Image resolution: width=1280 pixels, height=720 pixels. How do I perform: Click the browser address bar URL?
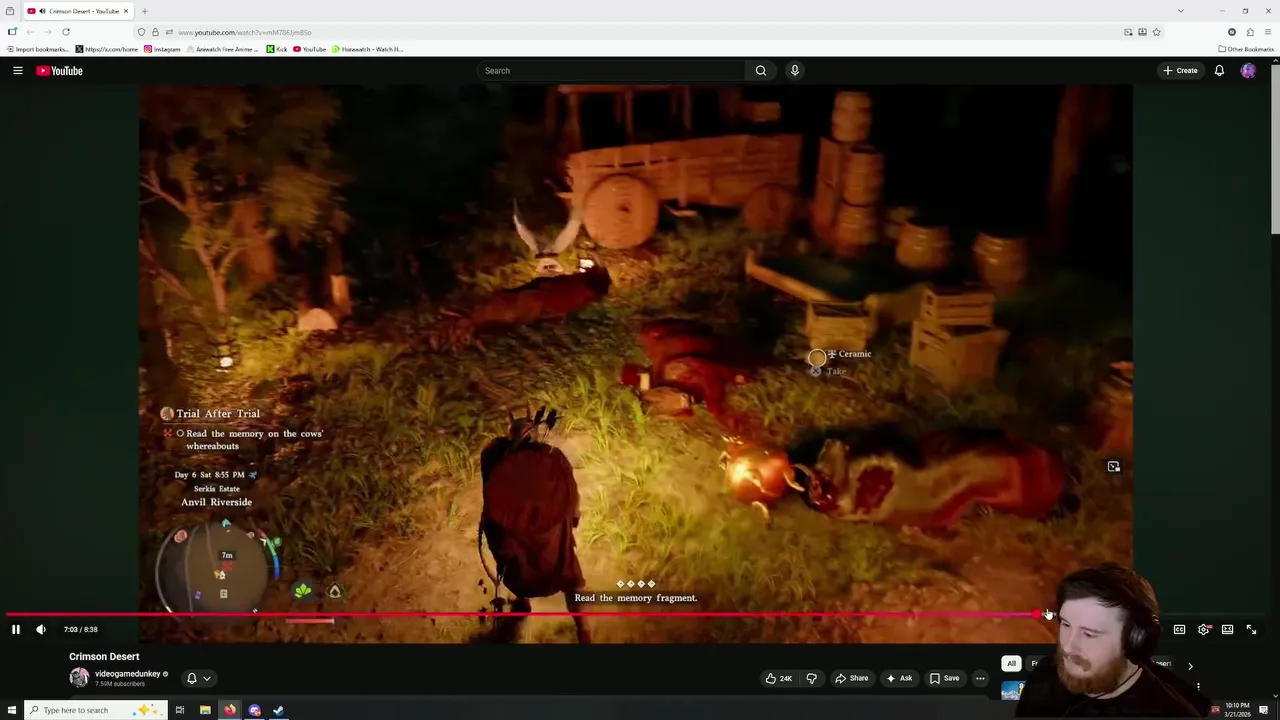pyautogui.click(x=245, y=32)
